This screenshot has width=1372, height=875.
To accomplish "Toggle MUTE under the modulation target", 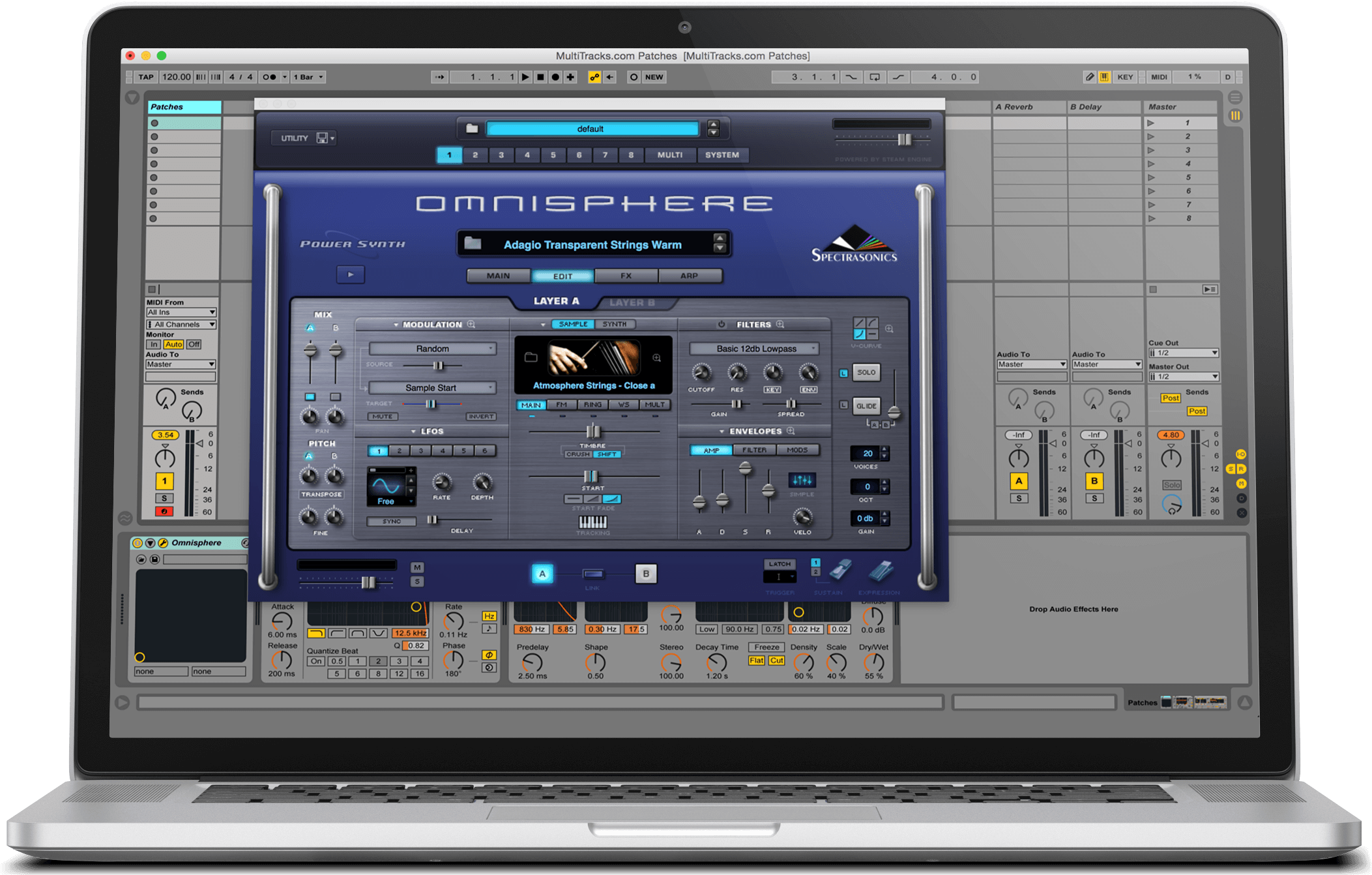I will tap(382, 416).
